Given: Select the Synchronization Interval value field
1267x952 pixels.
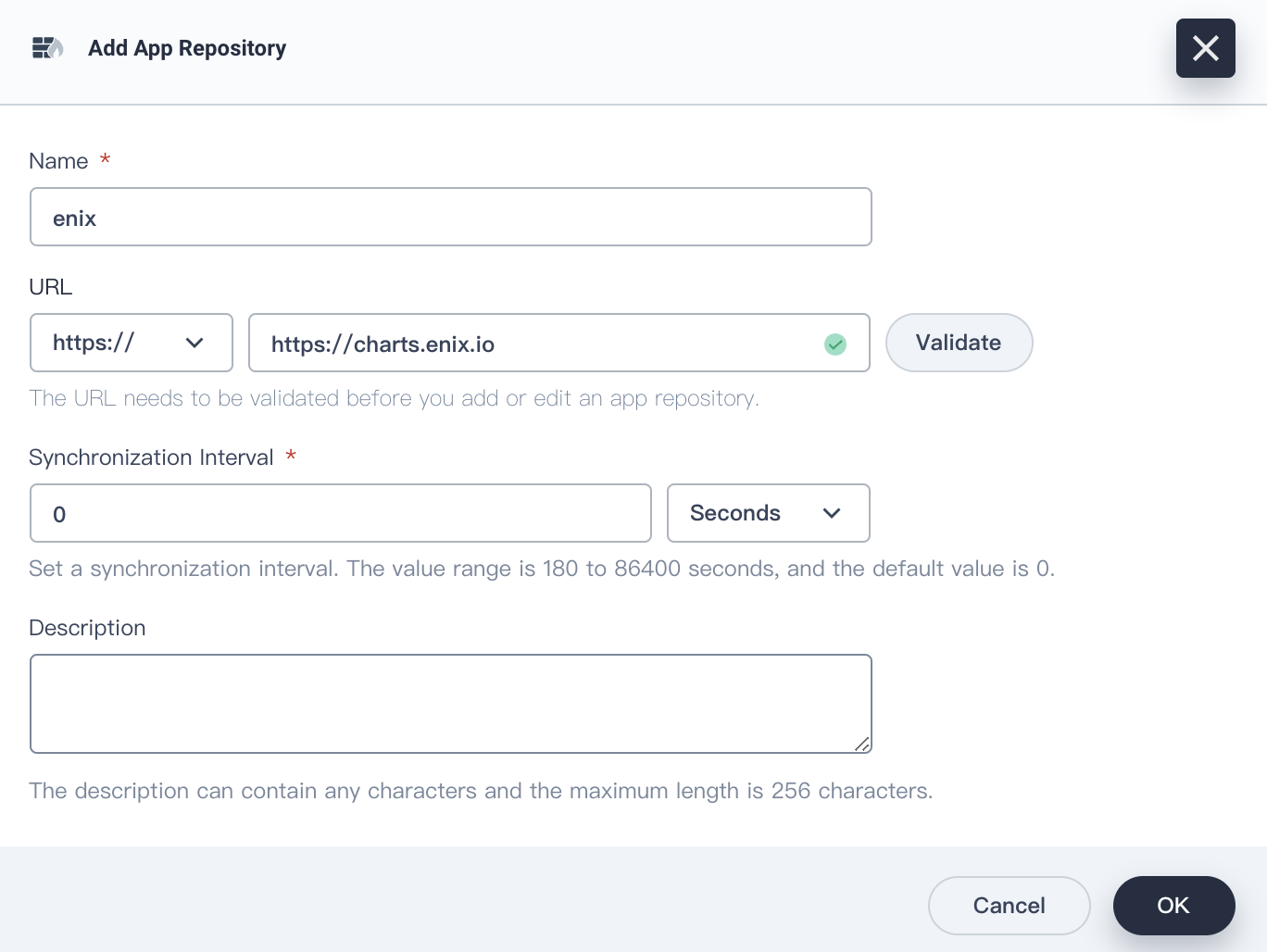Looking at the screenshot, I should coord(340,513).
